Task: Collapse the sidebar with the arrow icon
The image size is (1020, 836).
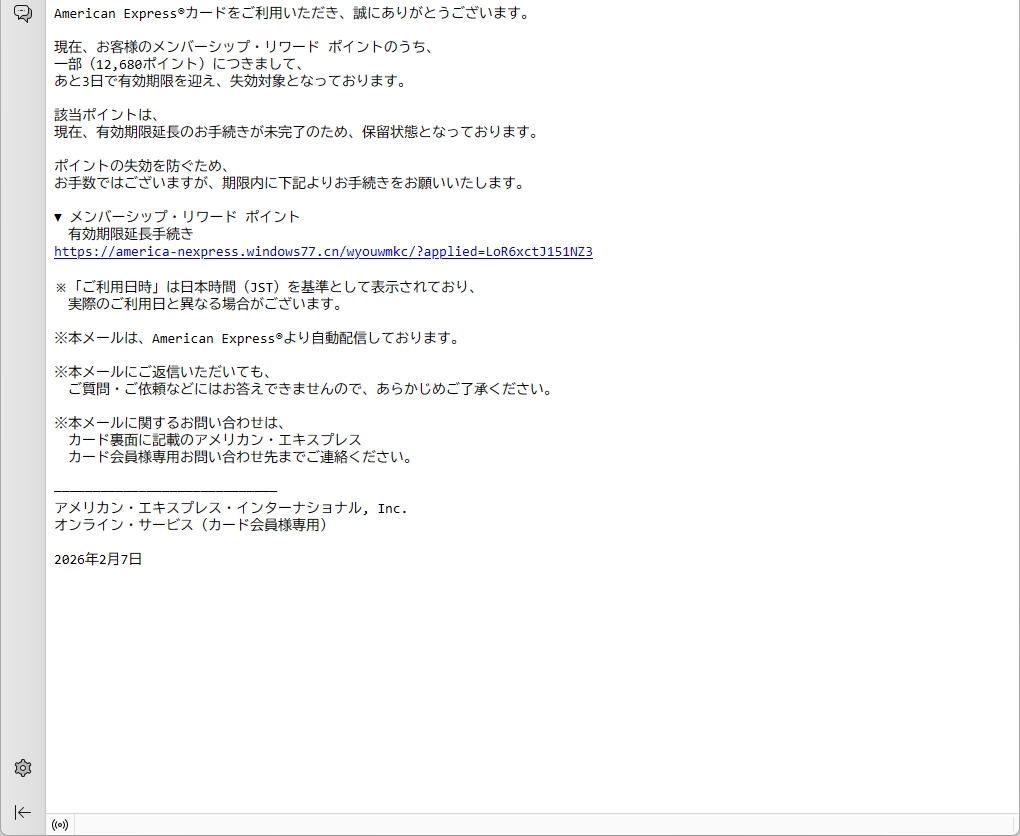Action: [23, 812]
